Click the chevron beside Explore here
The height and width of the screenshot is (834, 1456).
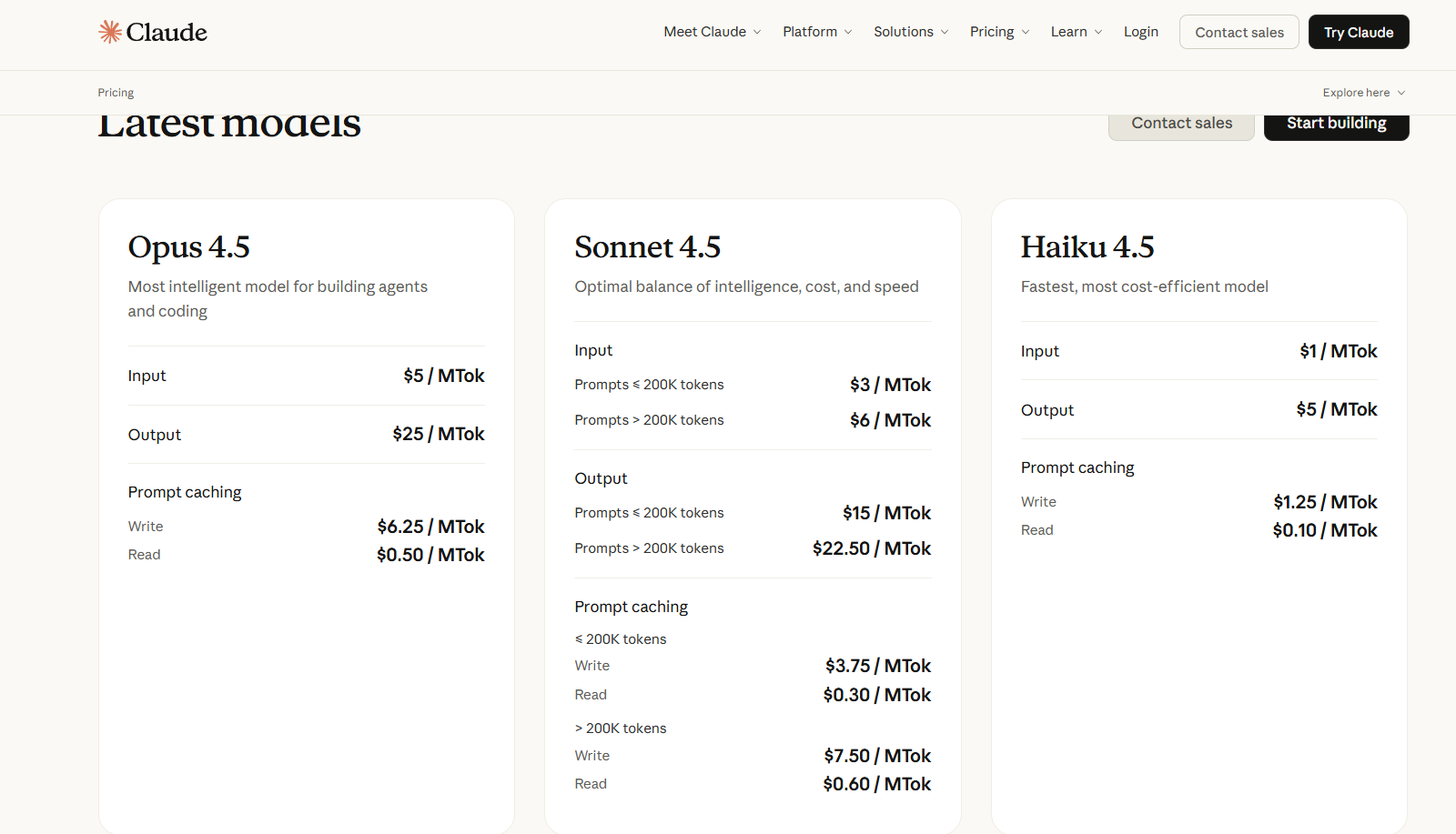[1401, 93]
